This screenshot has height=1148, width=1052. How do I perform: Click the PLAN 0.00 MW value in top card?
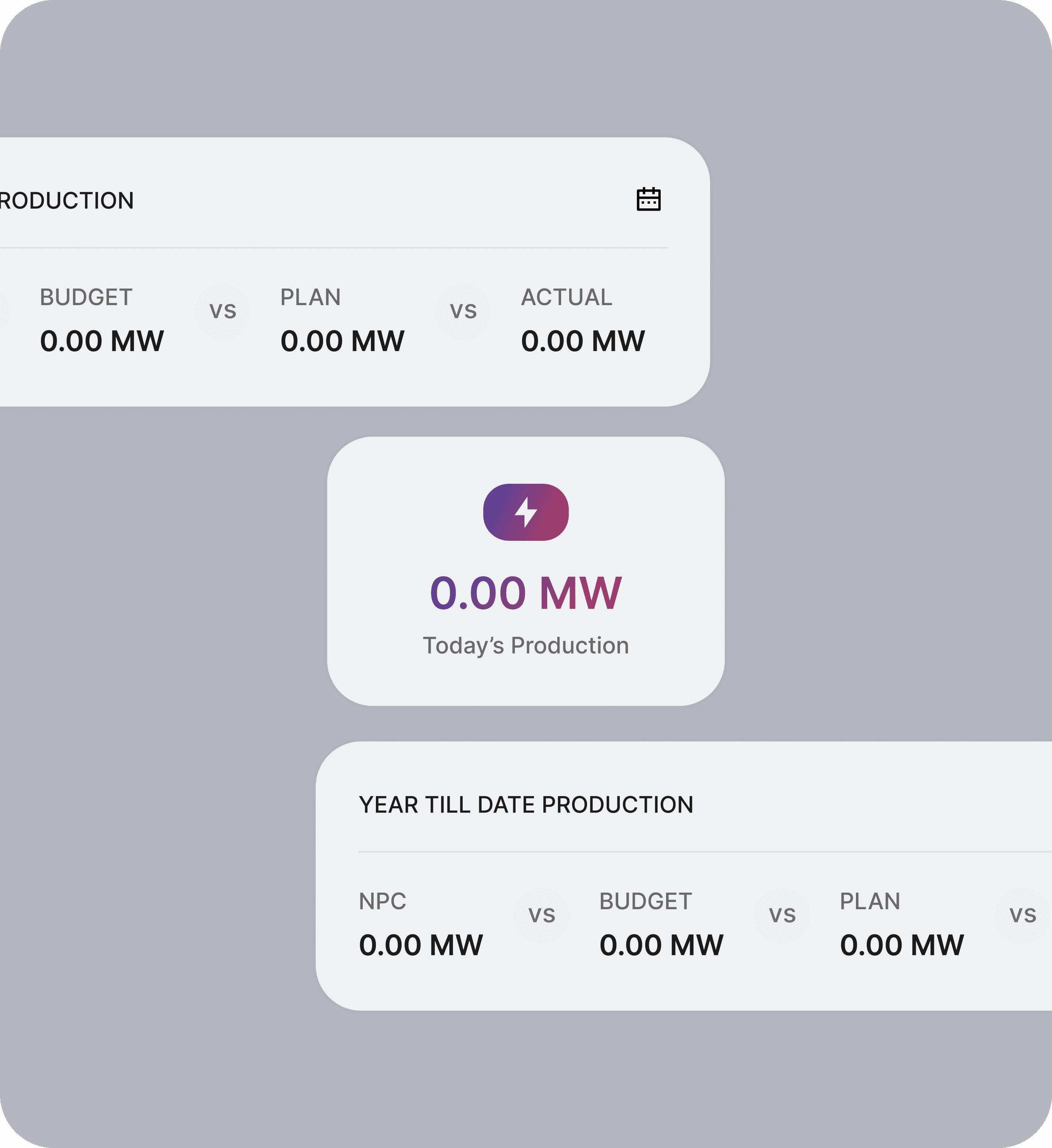pyautogui.click(x=342, y=341)
